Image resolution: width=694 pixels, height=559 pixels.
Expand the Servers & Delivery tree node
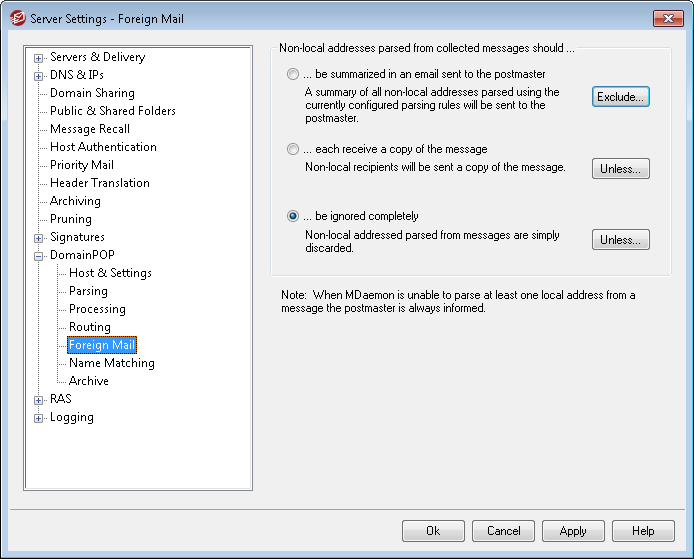(x=39, y=58)
